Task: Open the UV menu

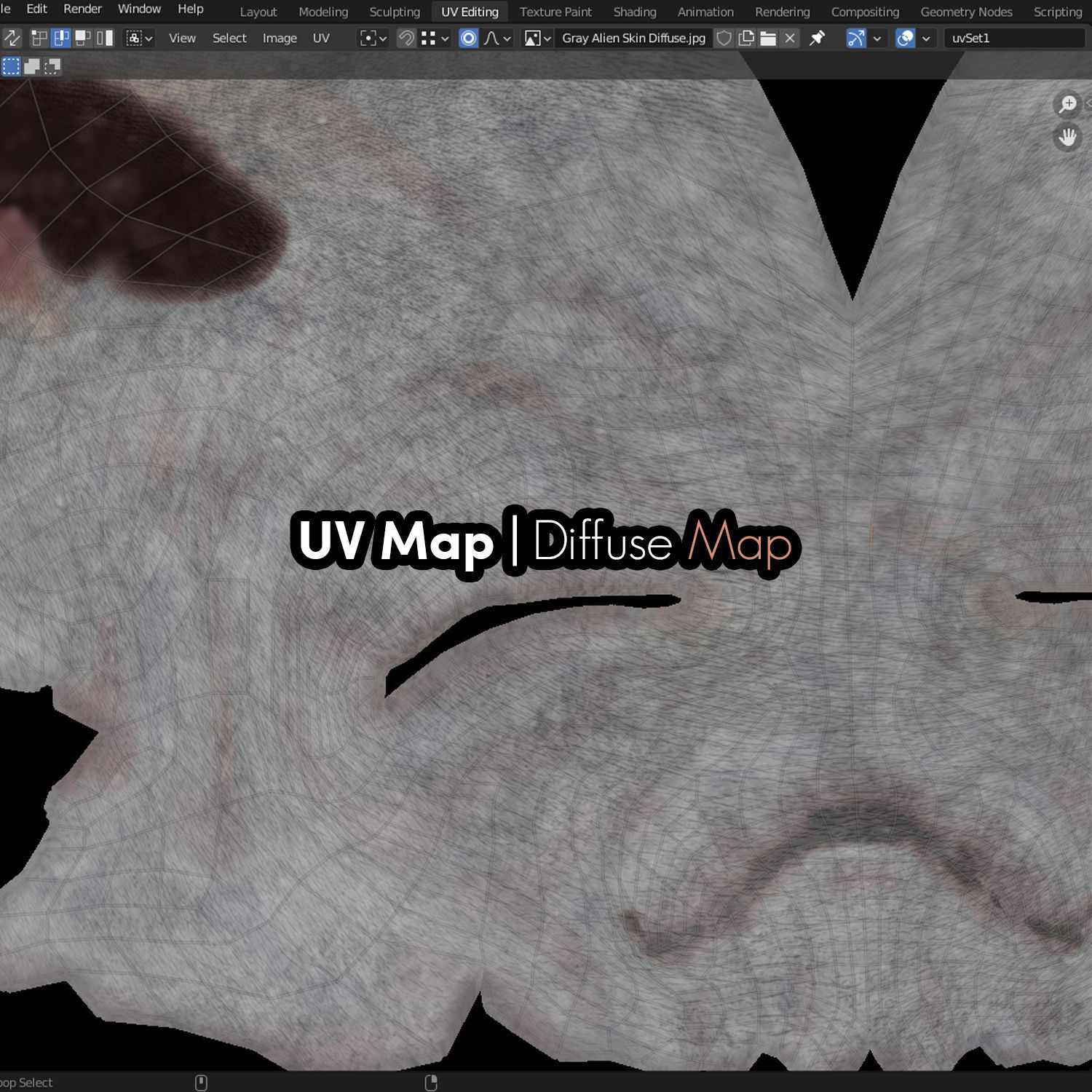Action: pyautogui.click(x=321, y=38)
